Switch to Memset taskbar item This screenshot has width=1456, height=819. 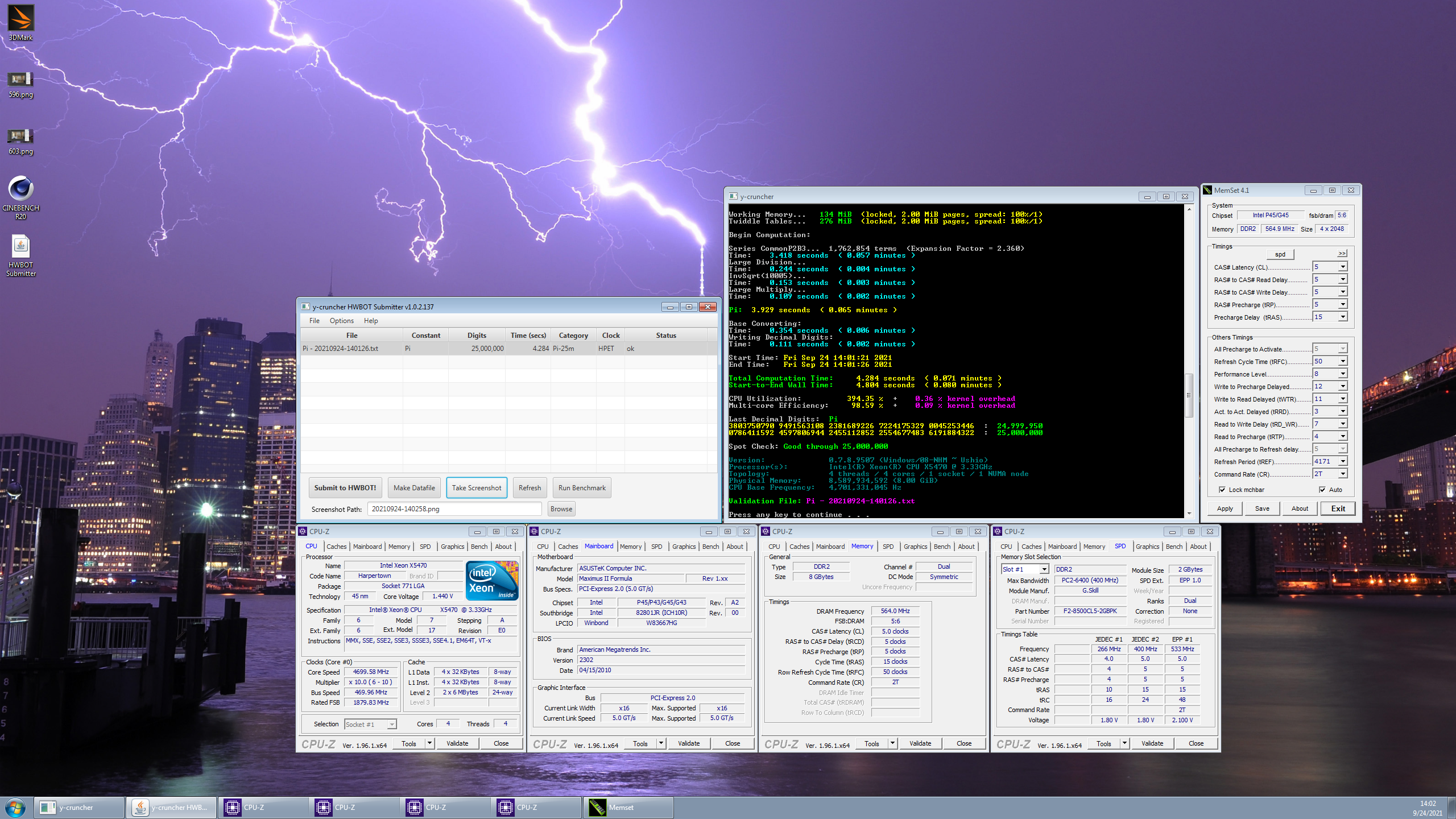[628, 808]
